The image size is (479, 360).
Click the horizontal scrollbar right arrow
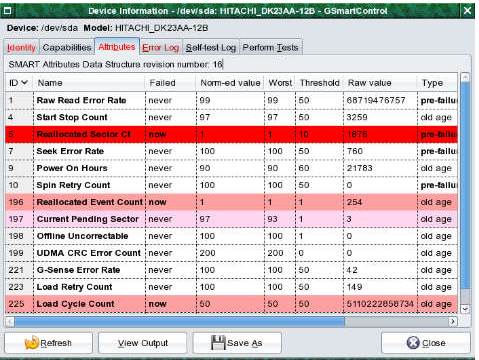pyautogui.click(x=453, y=321)
